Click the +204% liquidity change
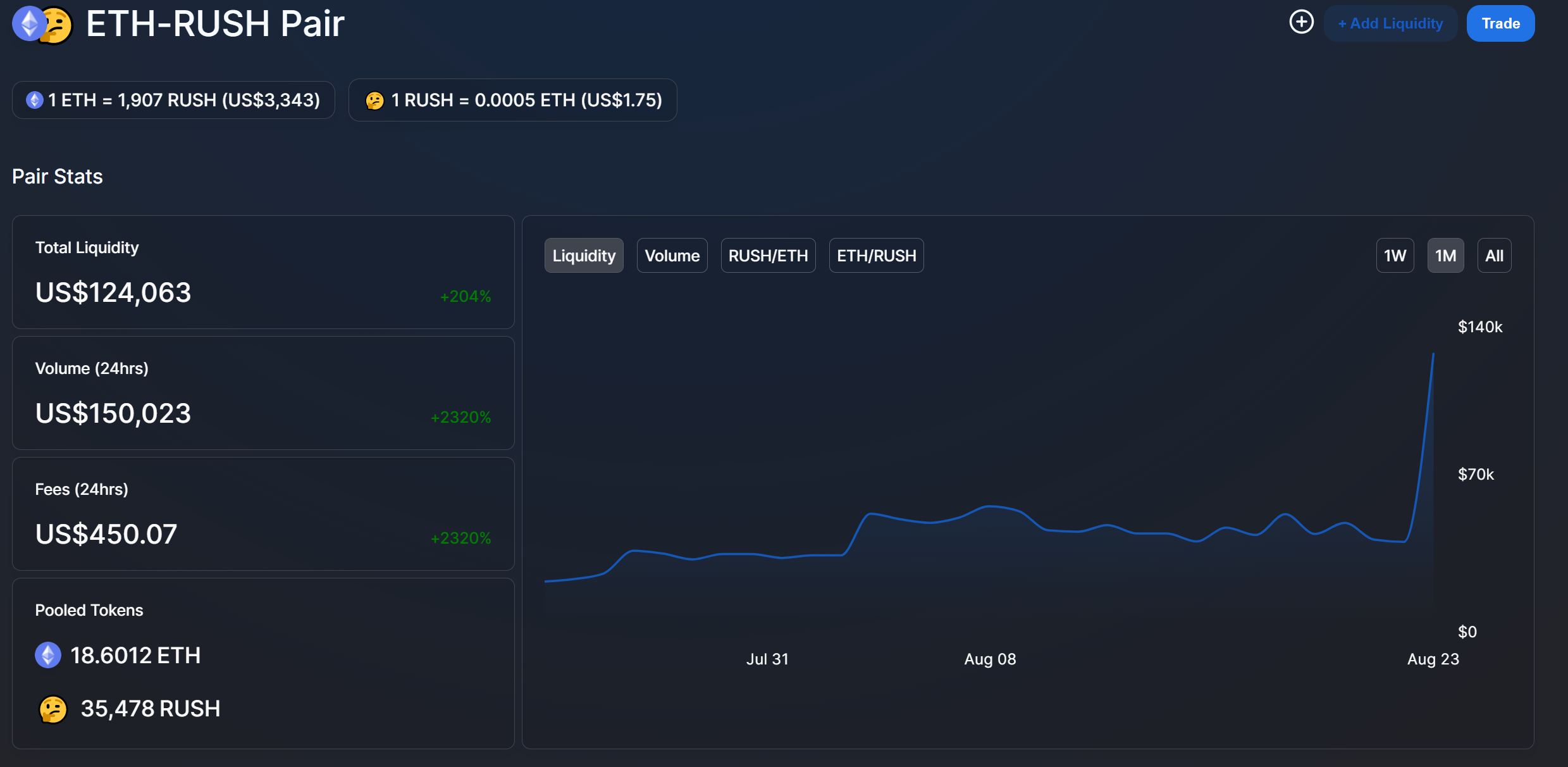The height and width of the screenshot is (767, 1568). (x=466, y=296)
